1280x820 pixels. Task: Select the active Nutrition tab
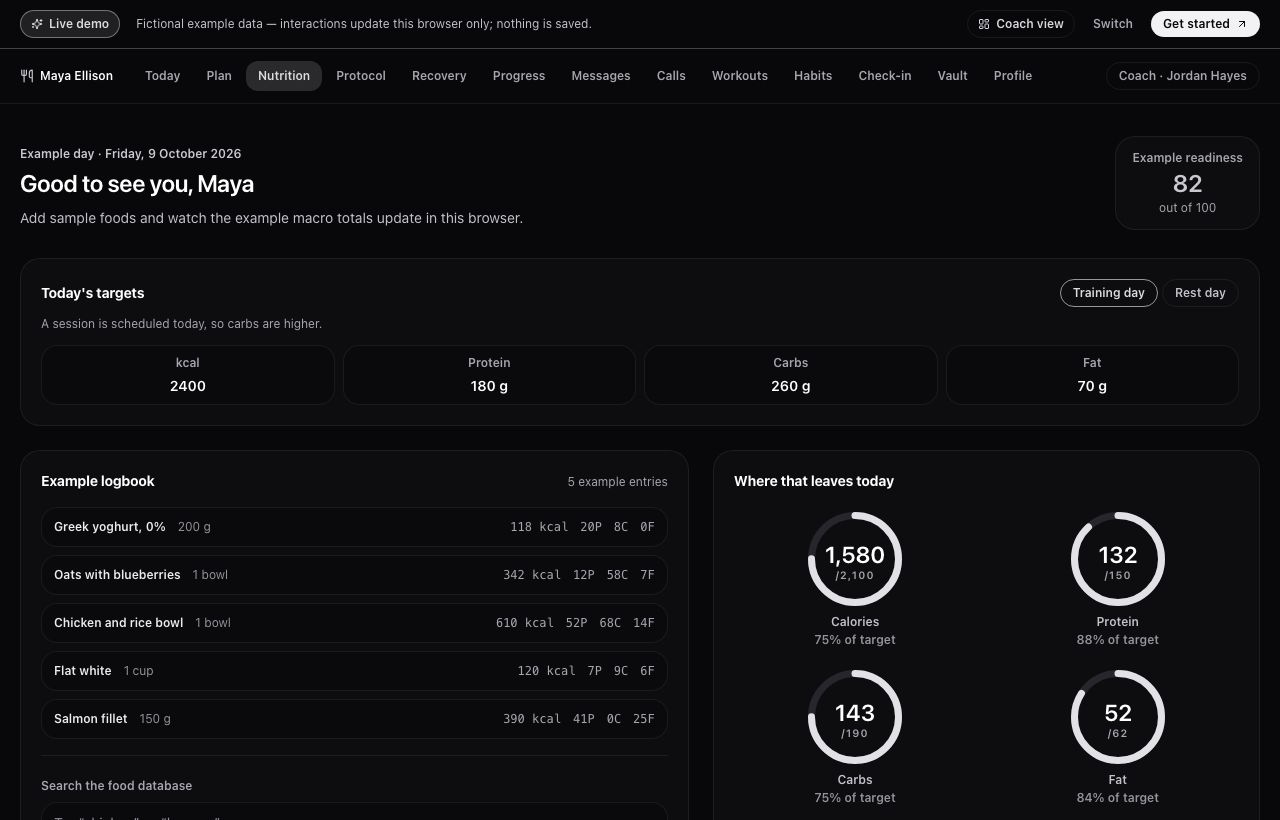click(284, 76)
